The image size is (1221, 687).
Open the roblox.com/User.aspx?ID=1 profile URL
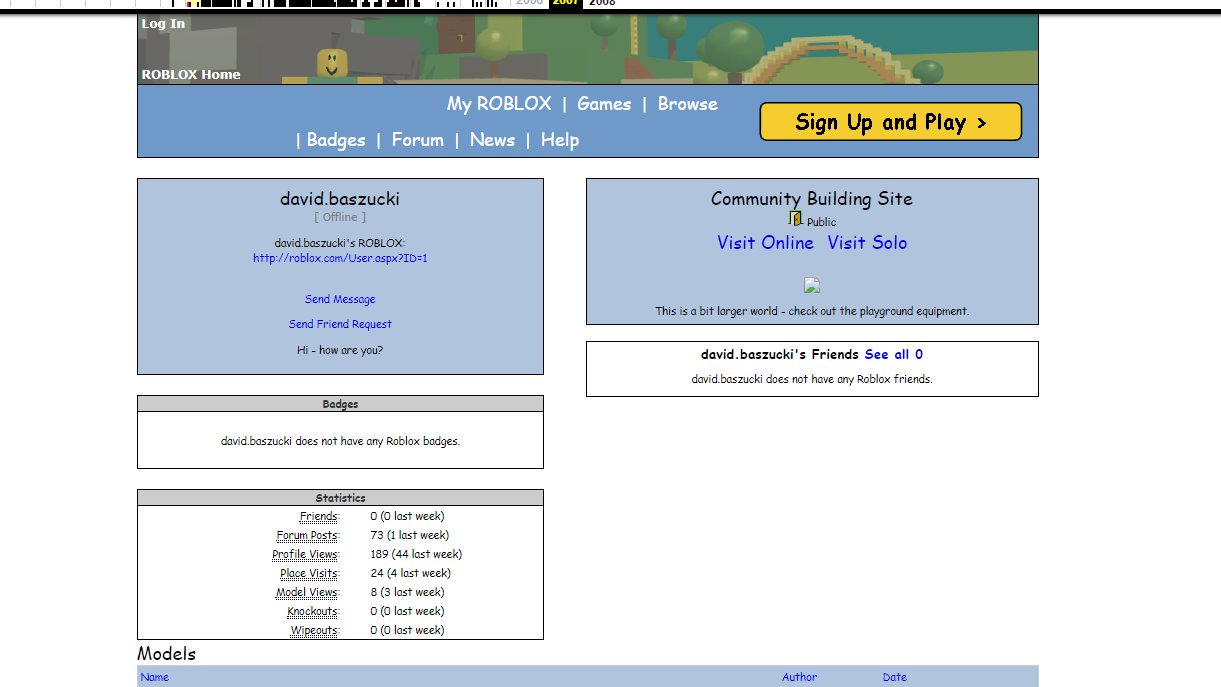(x=340, y=258)
